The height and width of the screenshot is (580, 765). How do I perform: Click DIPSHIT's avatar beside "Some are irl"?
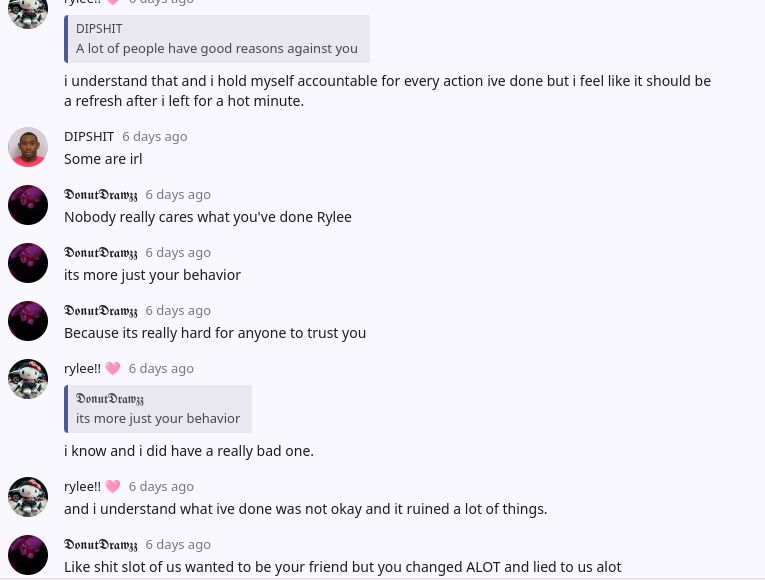coord(28,147)
